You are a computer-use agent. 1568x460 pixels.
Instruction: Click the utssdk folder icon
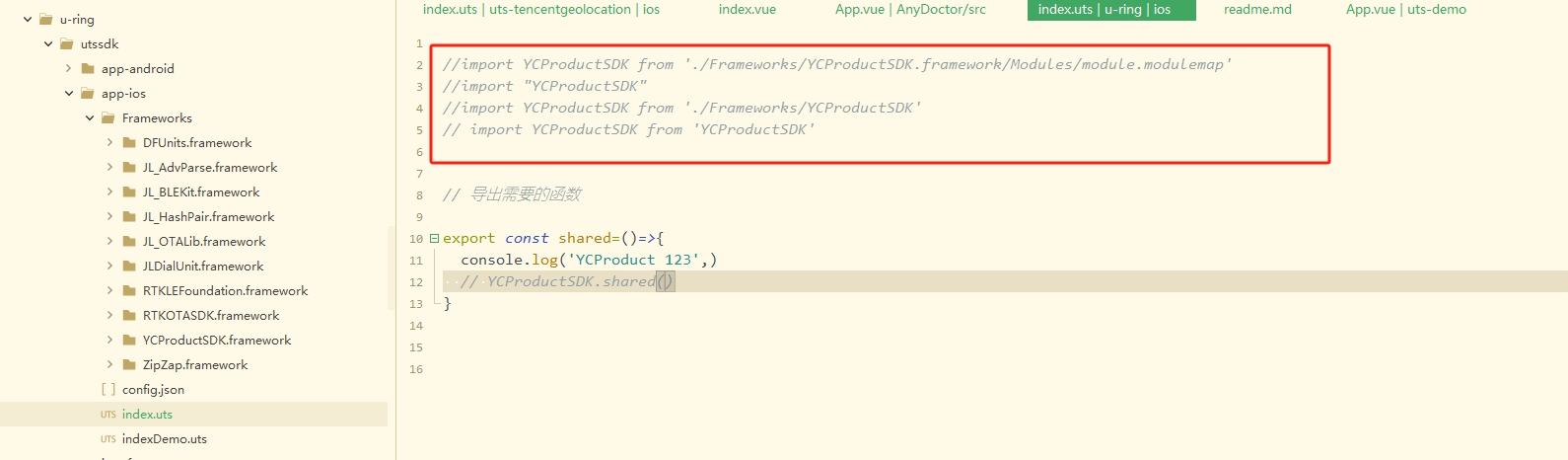tap(67, 43)
